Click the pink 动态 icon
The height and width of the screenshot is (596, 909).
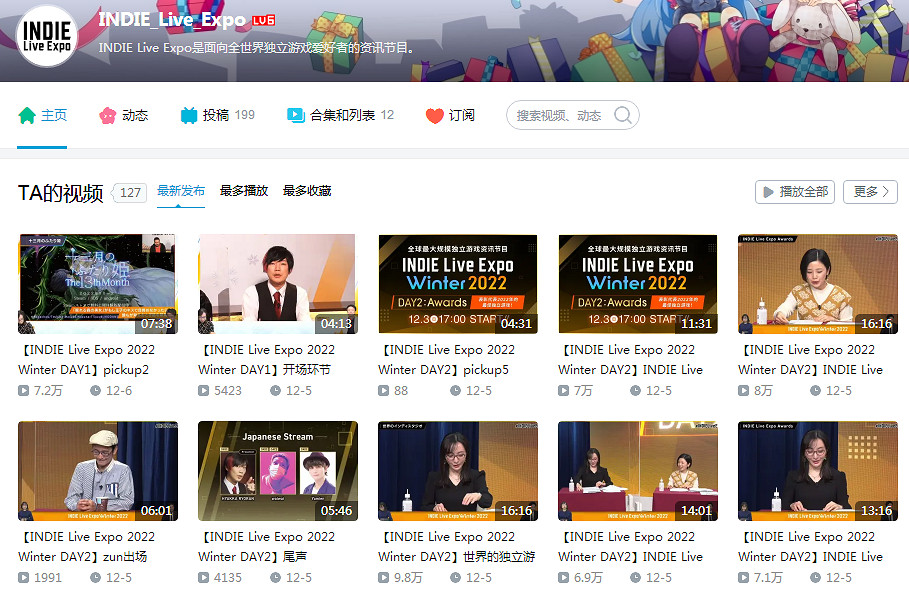pyautogui.click(x=107, y=115)
